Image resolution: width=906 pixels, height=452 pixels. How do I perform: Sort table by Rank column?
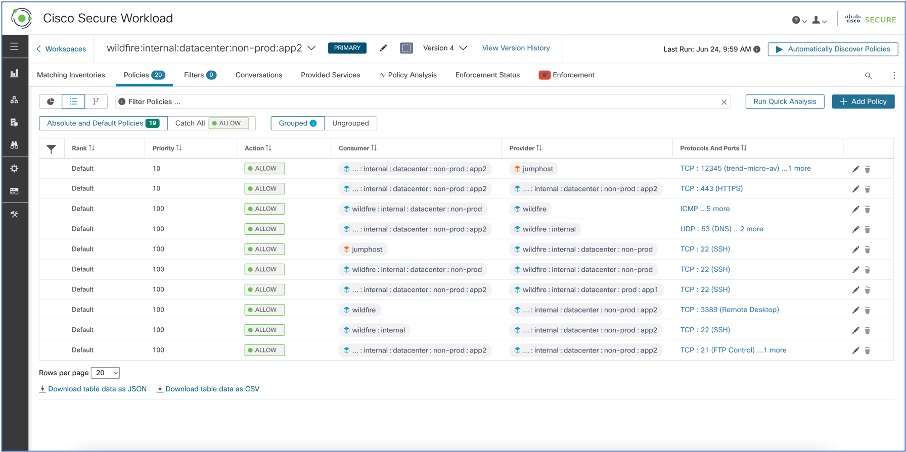point(83,149)
